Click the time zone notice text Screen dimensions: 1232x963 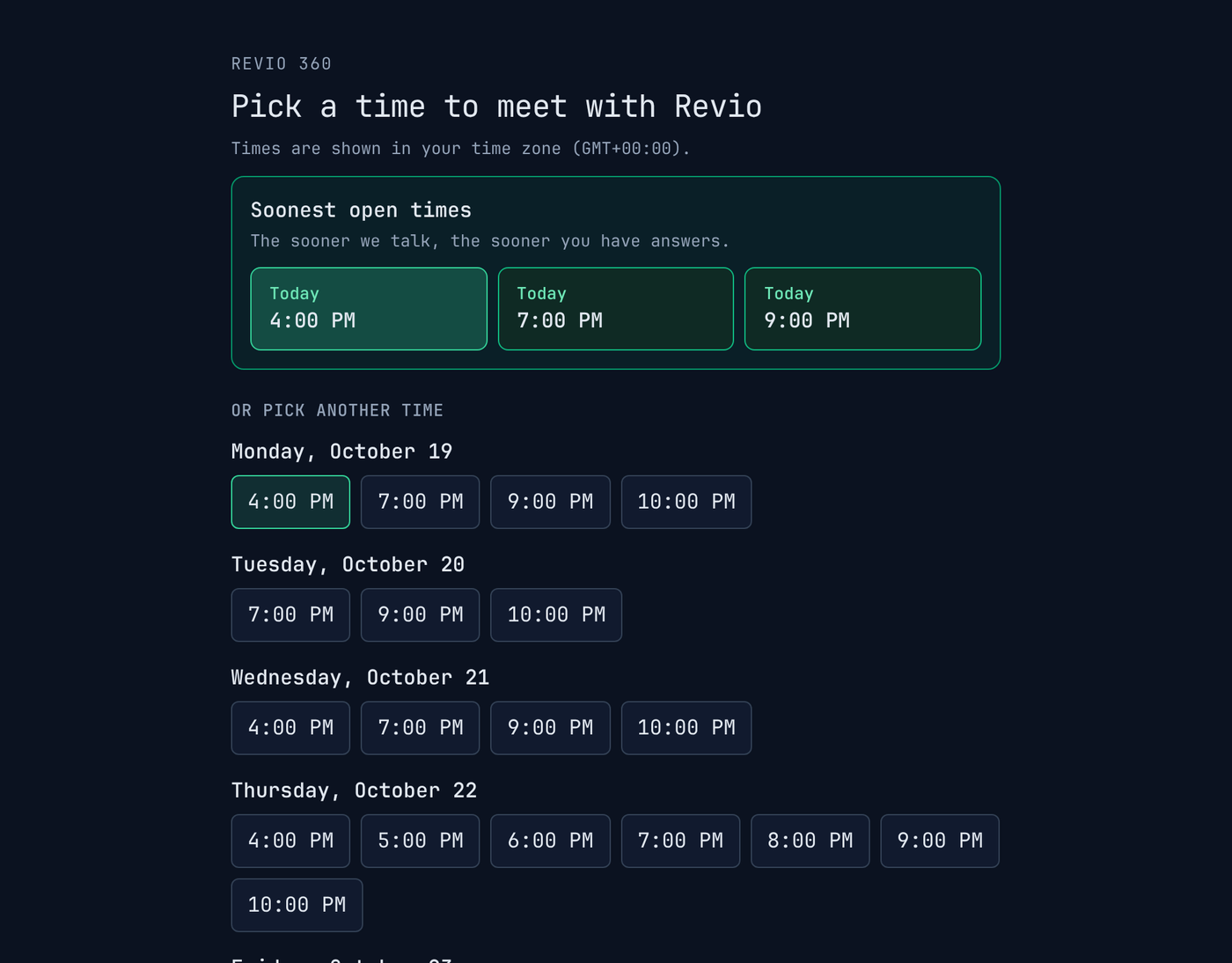(x=461, y=149)
